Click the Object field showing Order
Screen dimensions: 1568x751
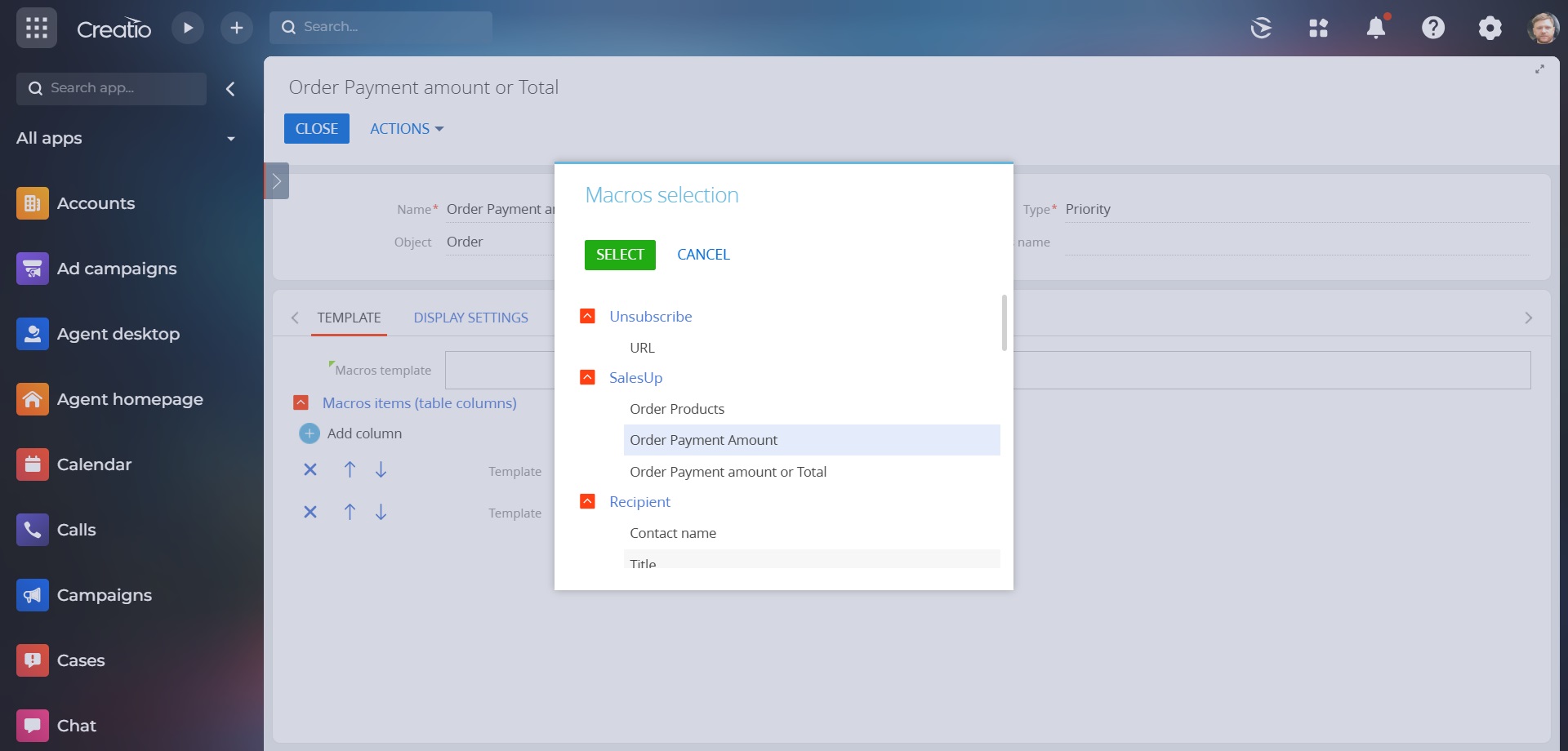[500, 242]
